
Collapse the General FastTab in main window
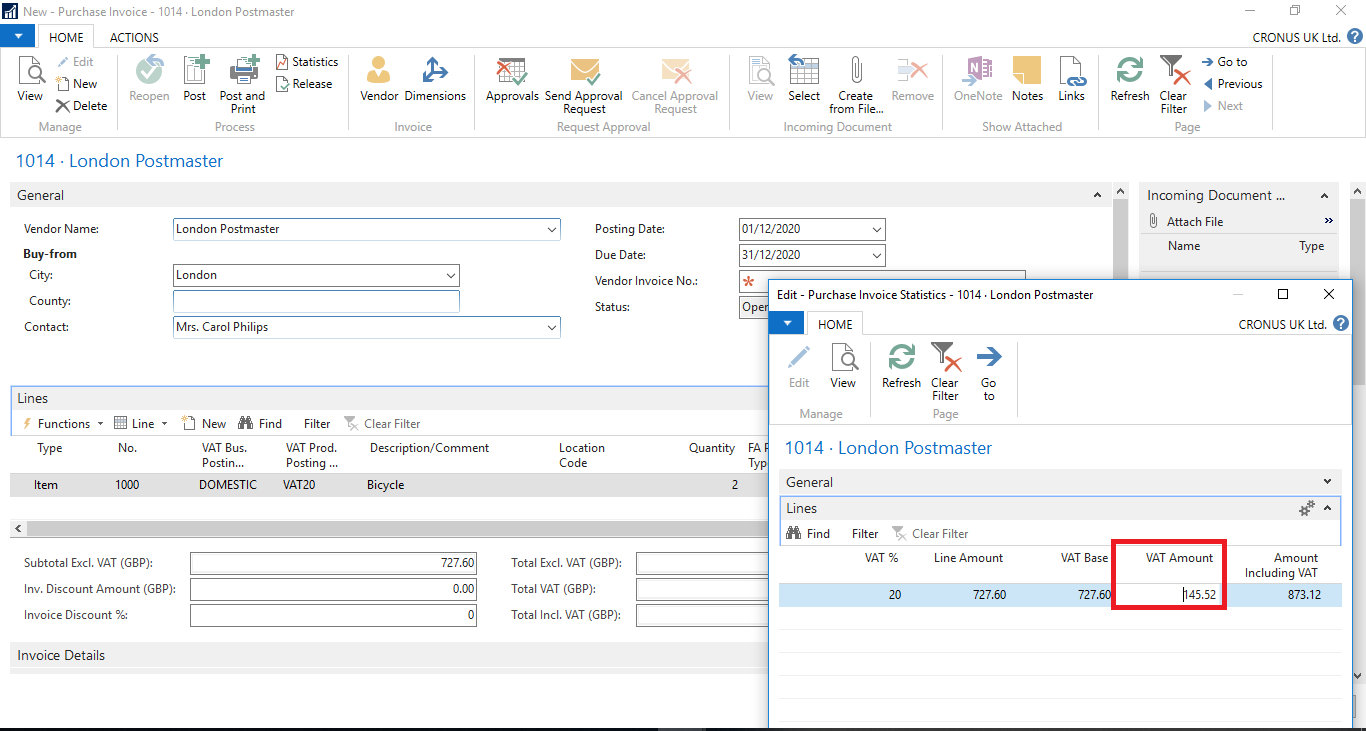click(1098, 196)
